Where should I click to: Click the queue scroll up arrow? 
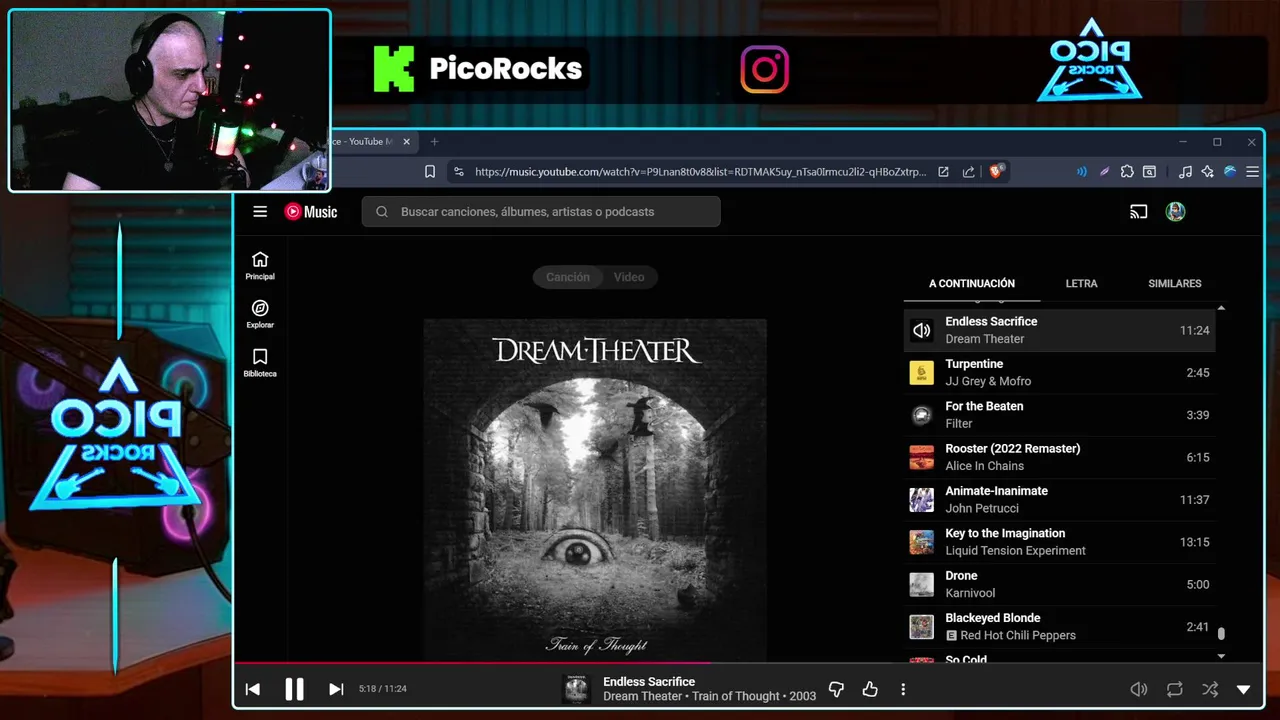tap(1221, 307)
